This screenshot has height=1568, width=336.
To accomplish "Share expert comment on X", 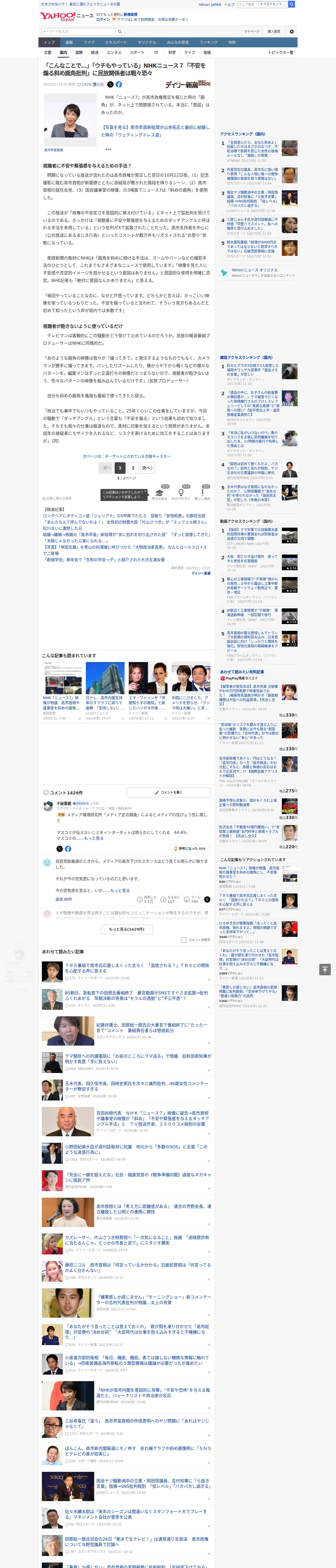I will pos(59,849).
